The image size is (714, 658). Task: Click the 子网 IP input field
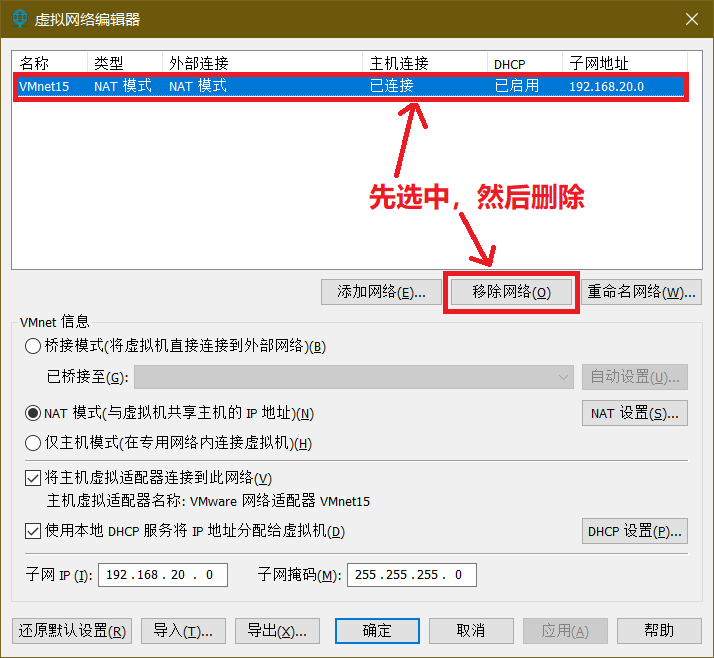(163, 575)
